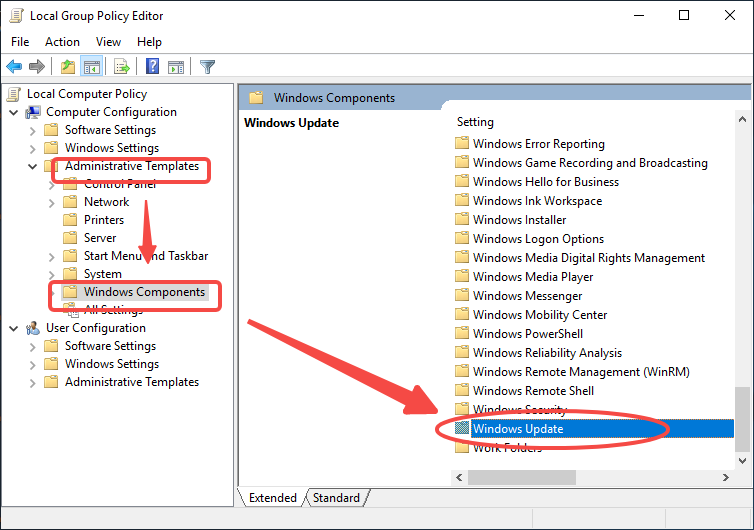Expand the Start Menu and Taskbar node
The width and height of the screenshot is (754, 530).
pos(51,257)
